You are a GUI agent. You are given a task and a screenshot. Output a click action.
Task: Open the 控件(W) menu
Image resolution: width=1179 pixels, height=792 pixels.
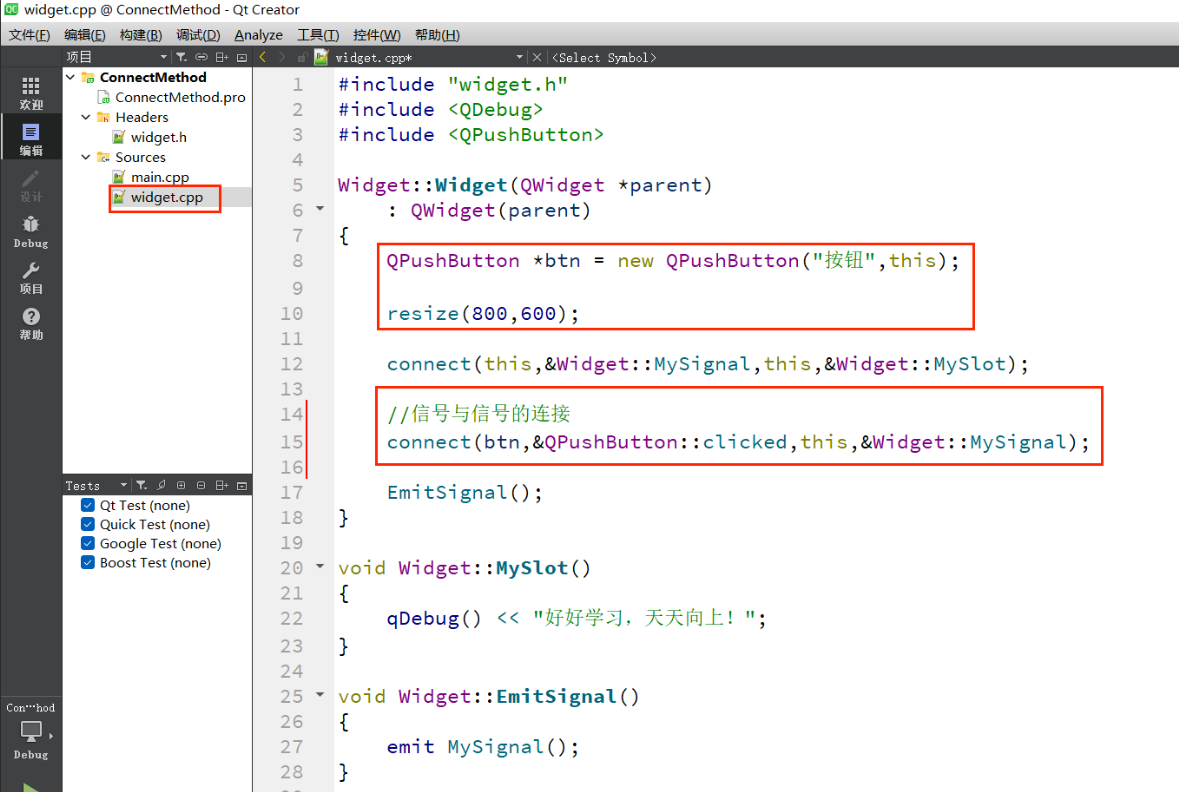coord(377,35)
